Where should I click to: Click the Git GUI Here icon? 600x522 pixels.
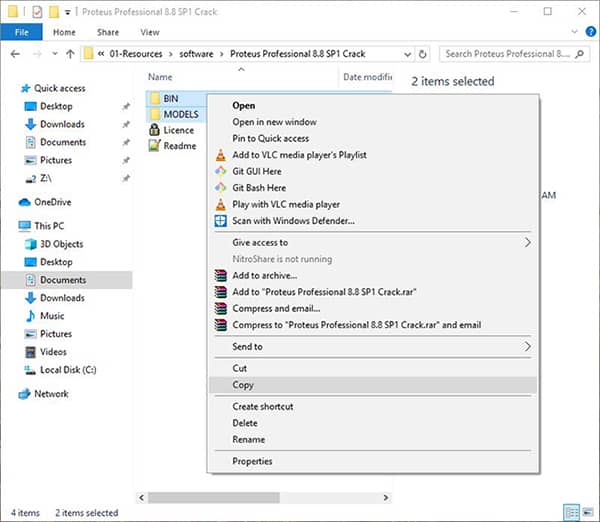[221, 171]
